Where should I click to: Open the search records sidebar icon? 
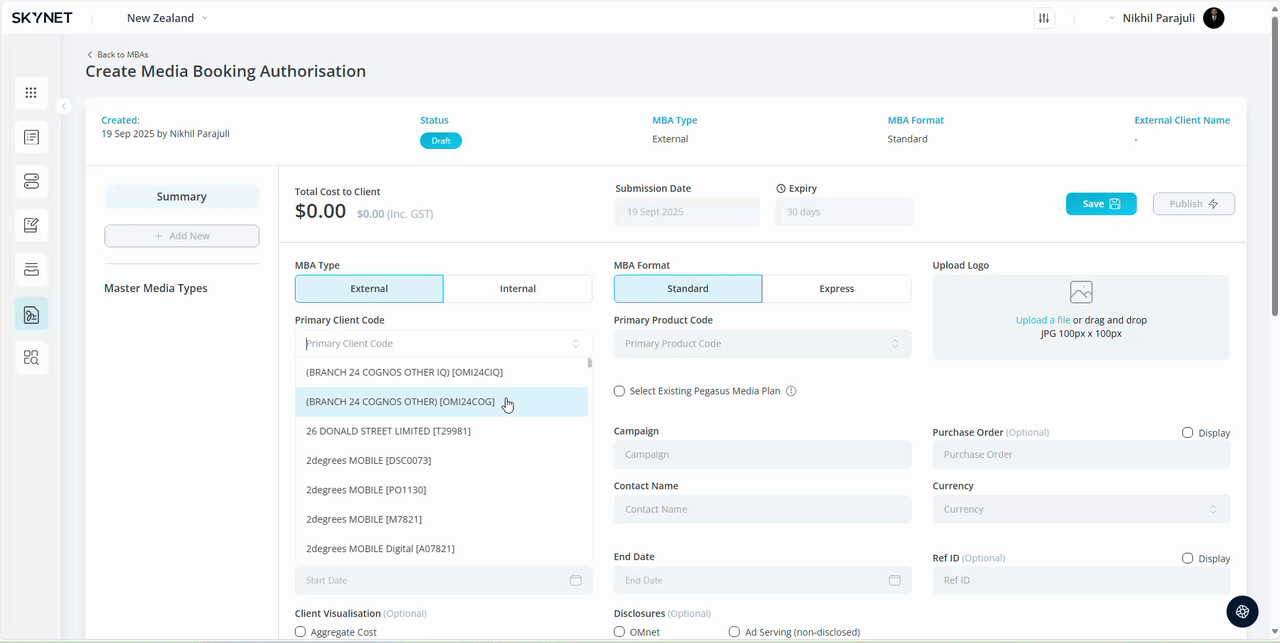coord(31,357)
